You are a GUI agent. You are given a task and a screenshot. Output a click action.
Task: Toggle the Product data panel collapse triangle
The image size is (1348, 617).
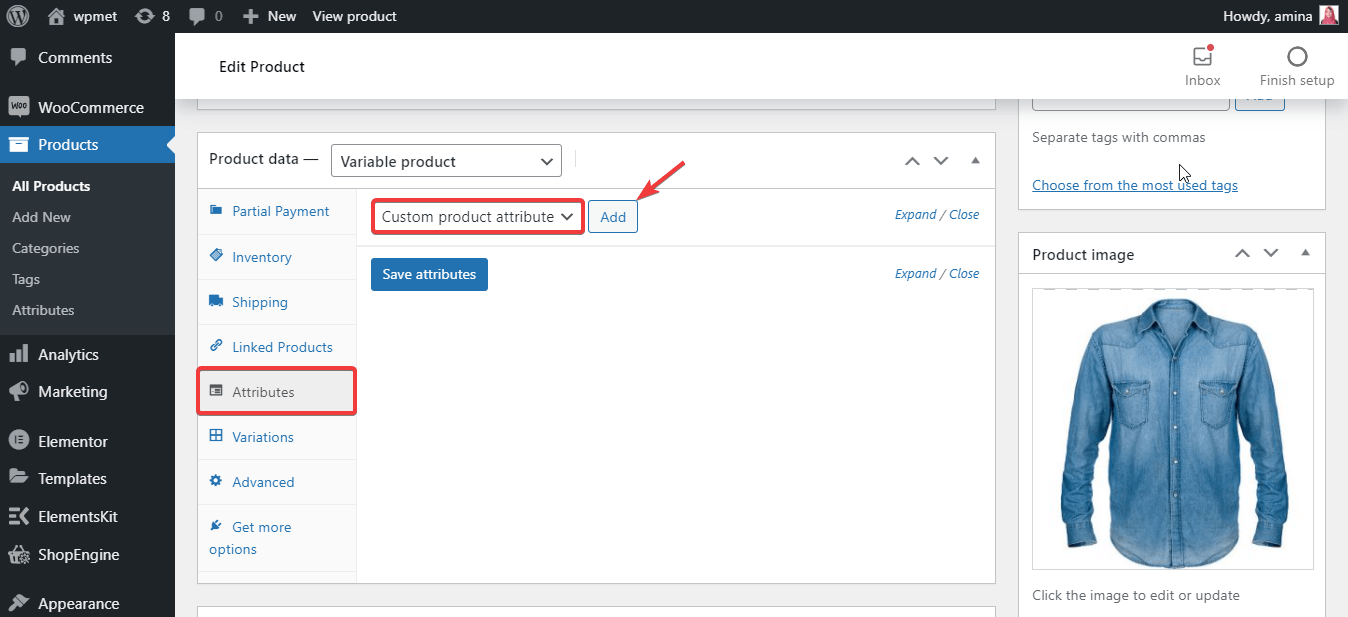point(975,161)
